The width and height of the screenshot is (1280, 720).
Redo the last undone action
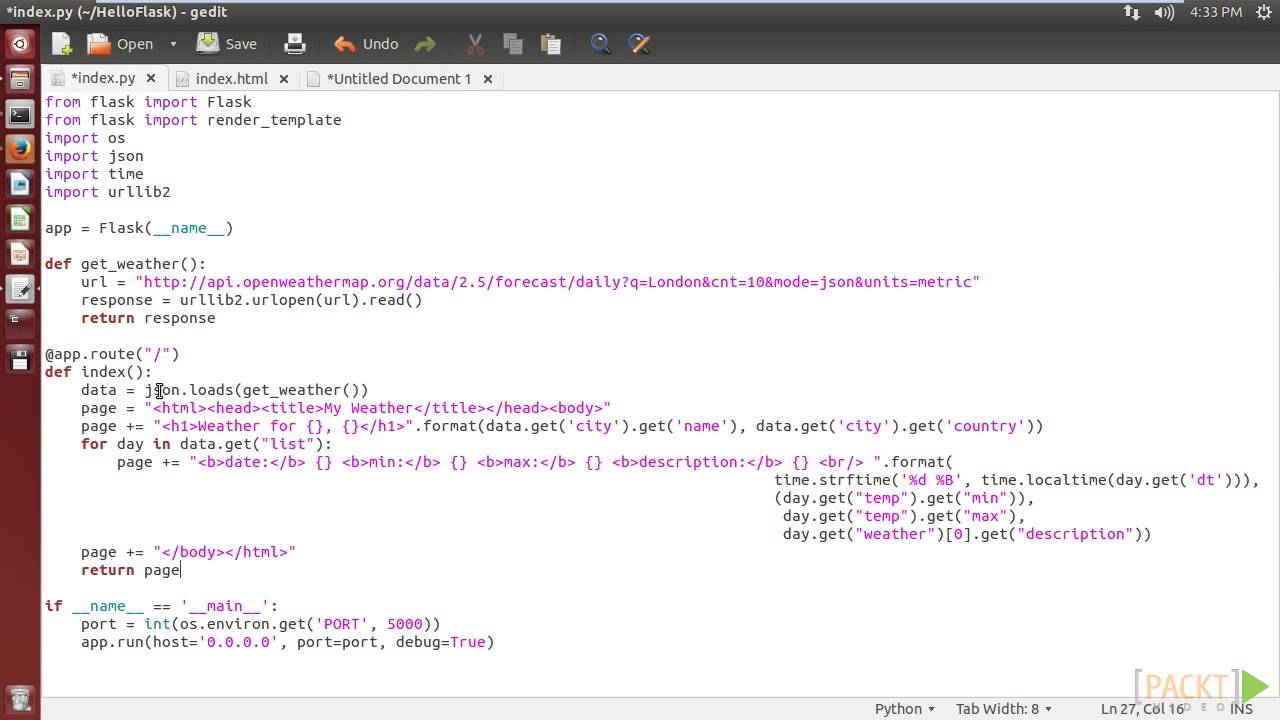pyautogui.click(x=425, y=44)
